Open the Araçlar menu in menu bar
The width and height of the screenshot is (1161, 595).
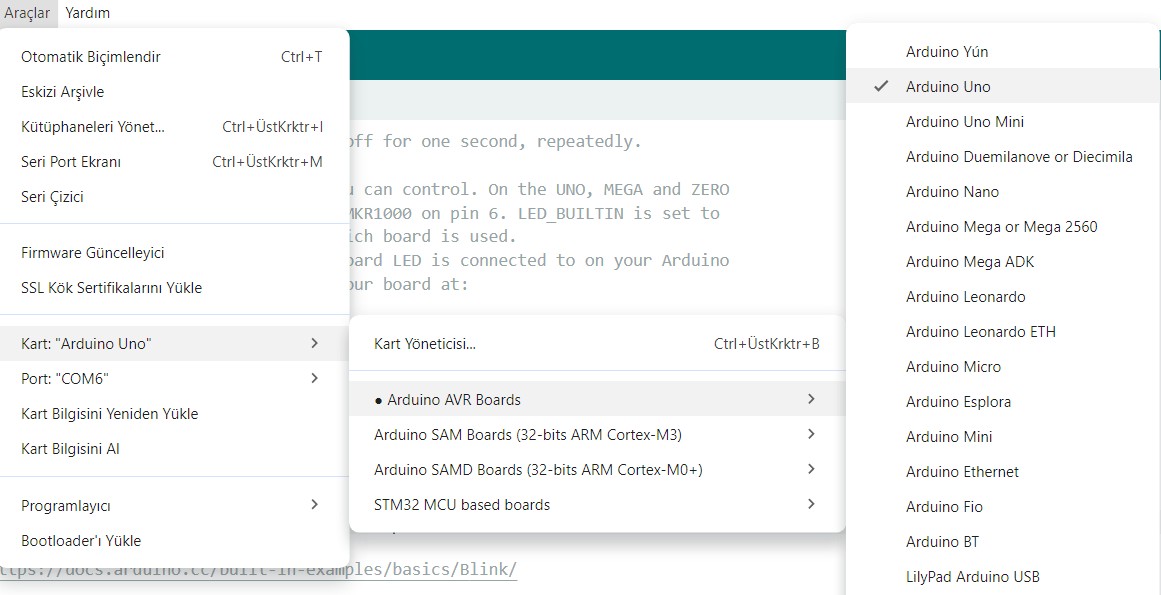click(x=27, y=13)
